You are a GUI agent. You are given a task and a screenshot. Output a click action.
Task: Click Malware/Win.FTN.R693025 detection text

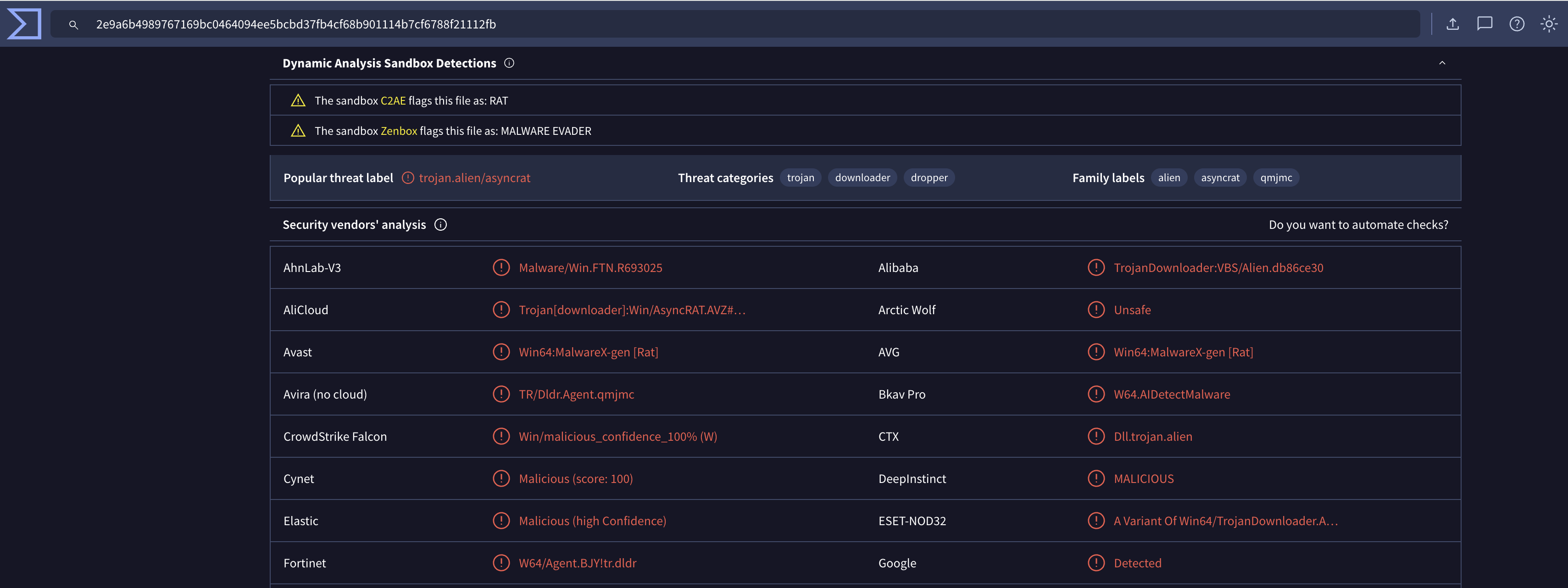point(590,268)
